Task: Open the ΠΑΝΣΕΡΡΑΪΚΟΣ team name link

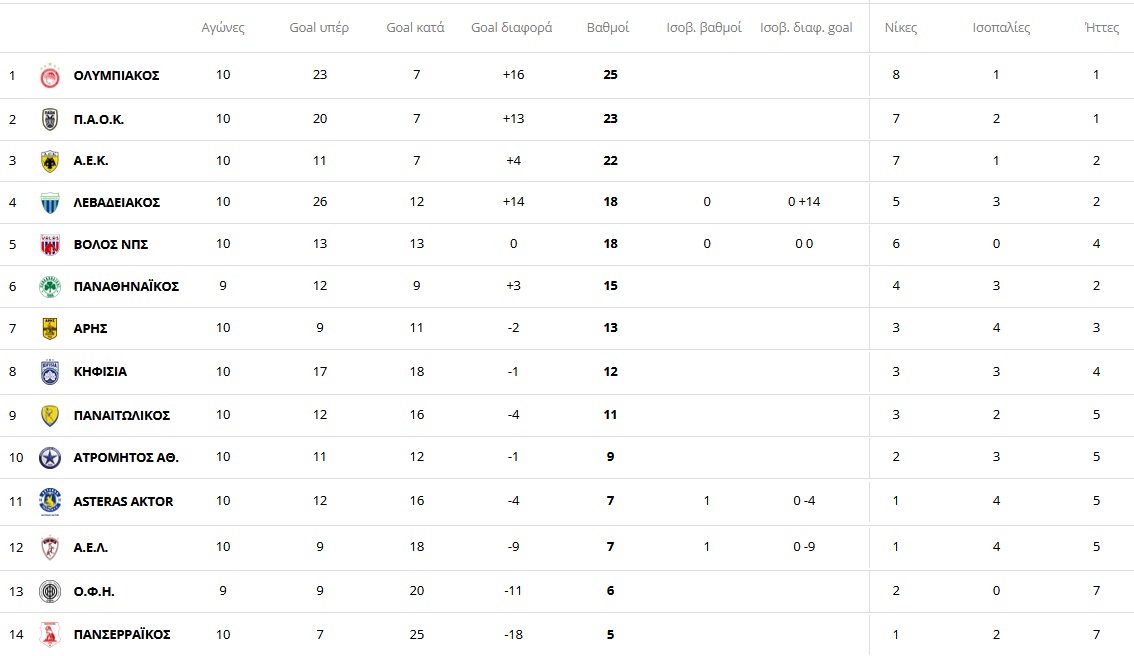Action: pyautogui.click(x=122, y=634)
